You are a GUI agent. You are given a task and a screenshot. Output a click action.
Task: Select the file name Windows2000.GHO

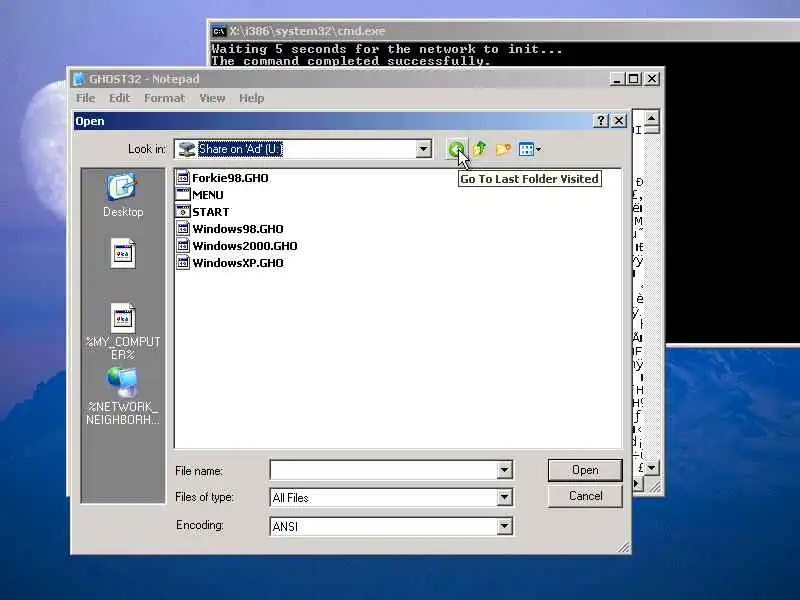click(245, 246)
